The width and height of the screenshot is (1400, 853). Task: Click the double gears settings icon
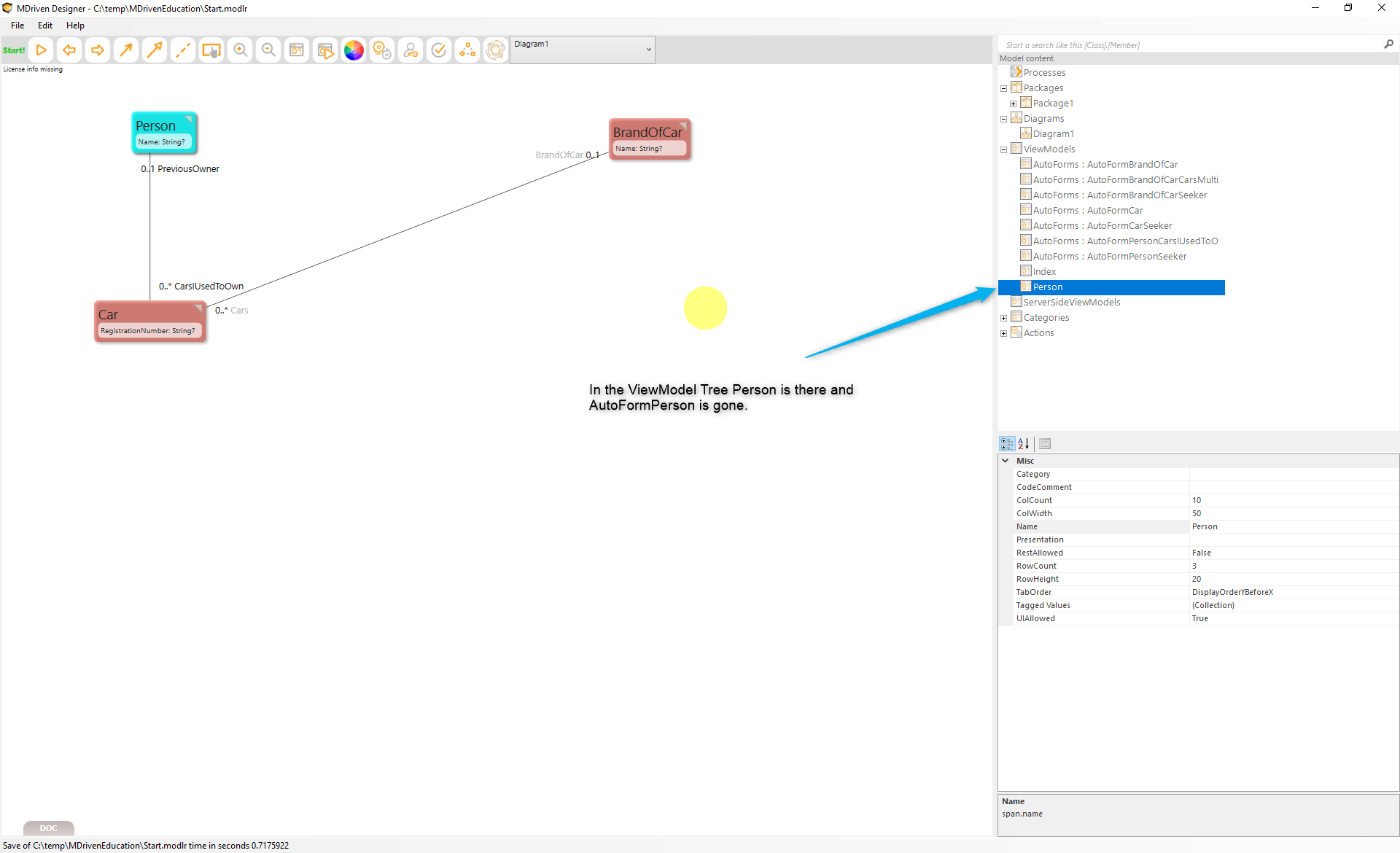(x=382, y=50)
